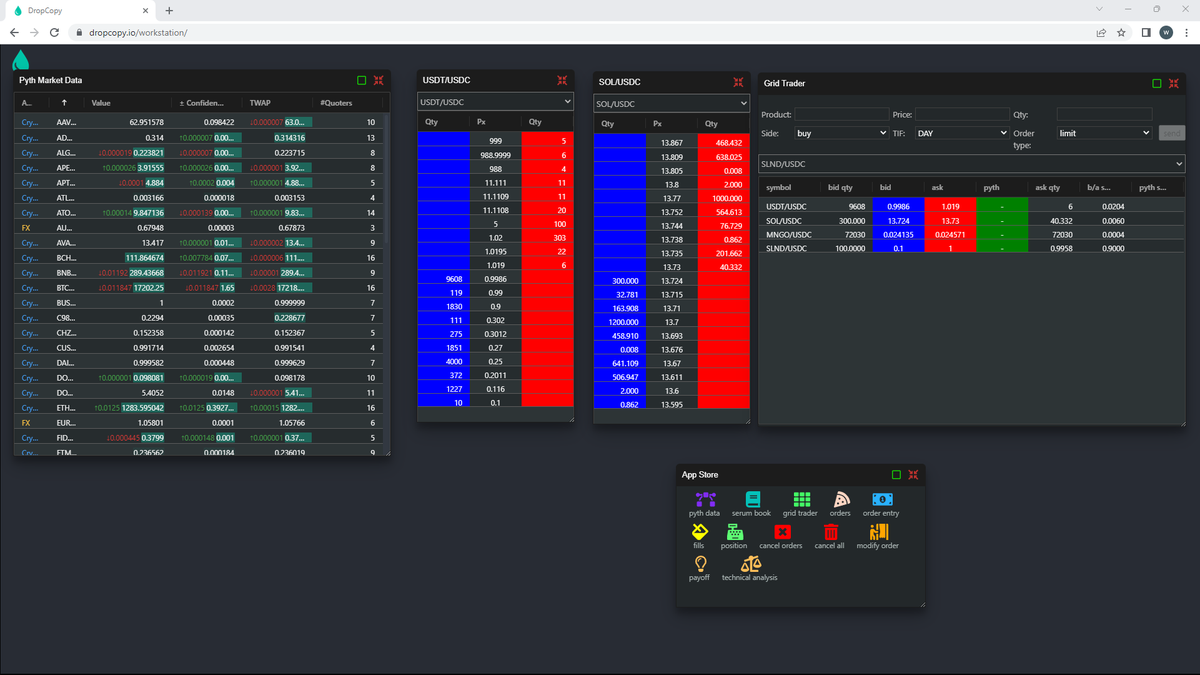Collapse the USDT/USDC order book panel
The width and height of the screenshot is (1200, 675).
pos(563,80)
